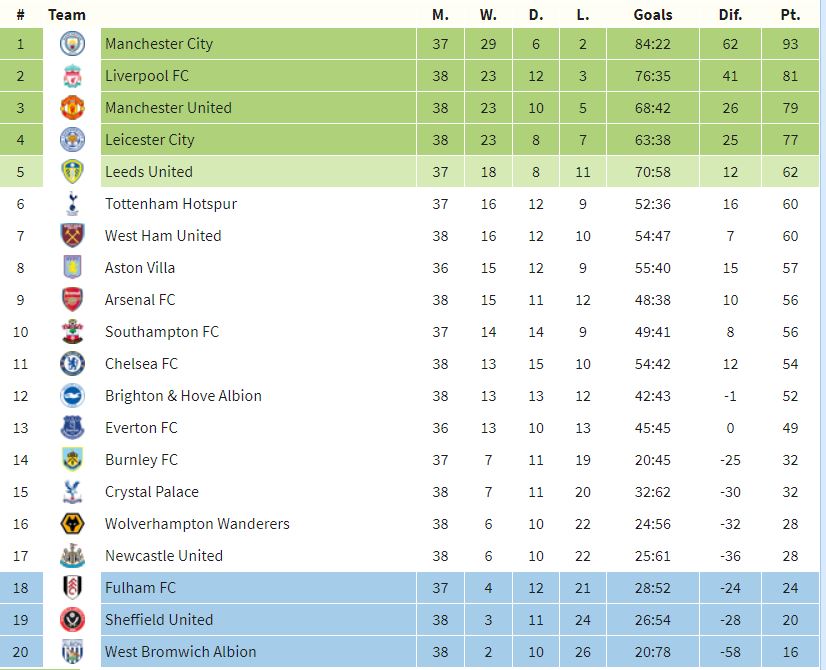Image resolution: width=826 pixels, height=670 pixels.
Task: Click the Goals column header
Action: 653,15
